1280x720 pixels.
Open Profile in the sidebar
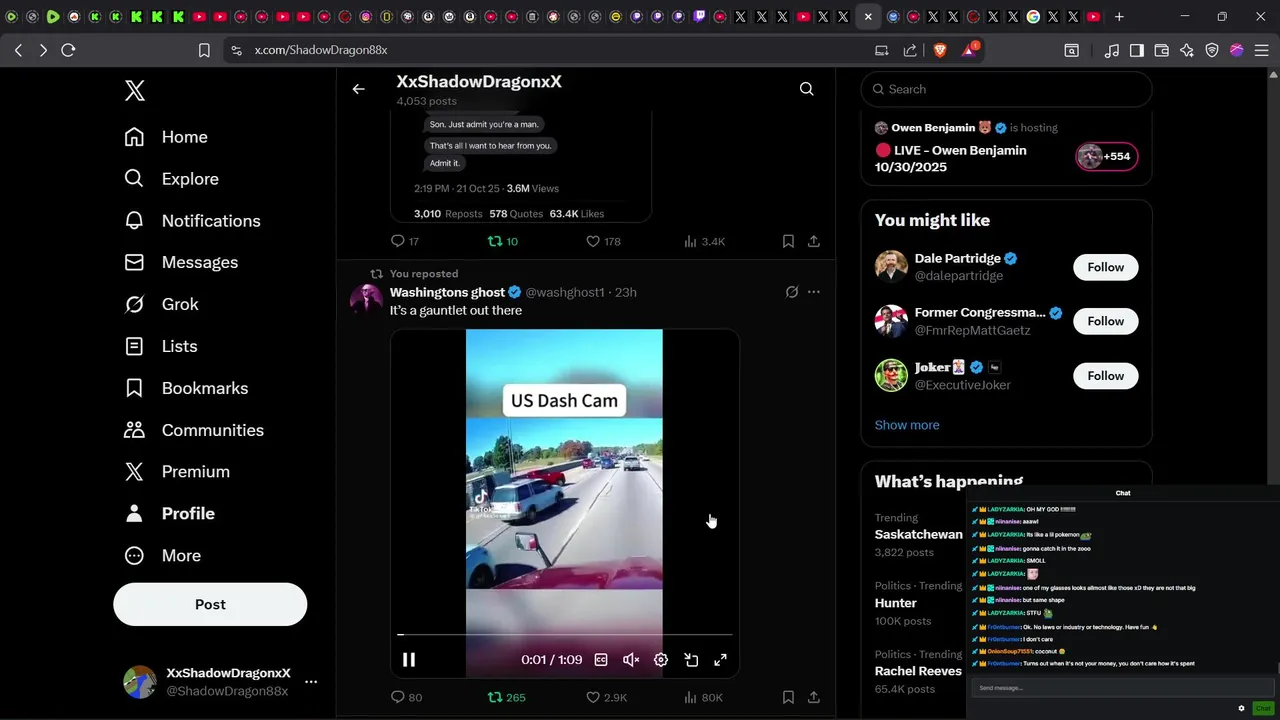tap(169, 513)
